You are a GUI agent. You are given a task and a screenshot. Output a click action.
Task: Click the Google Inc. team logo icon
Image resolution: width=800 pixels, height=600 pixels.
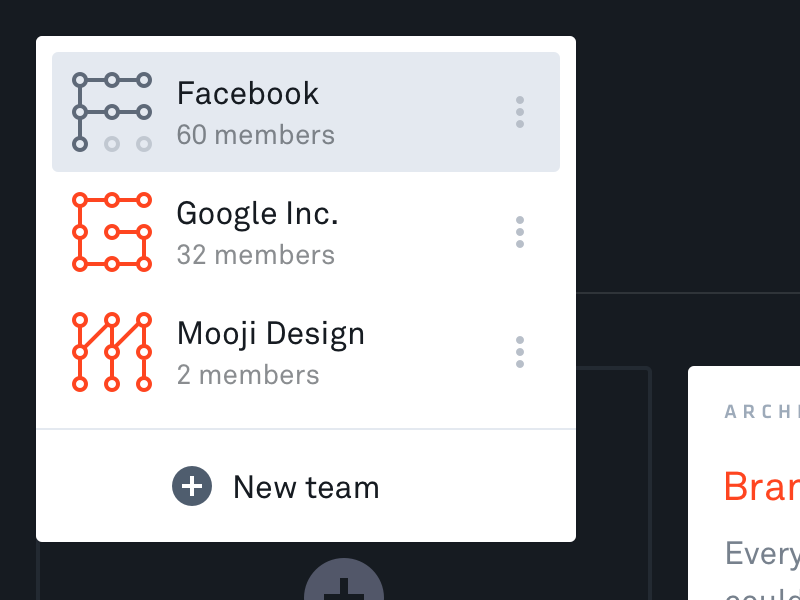point(112,232)
